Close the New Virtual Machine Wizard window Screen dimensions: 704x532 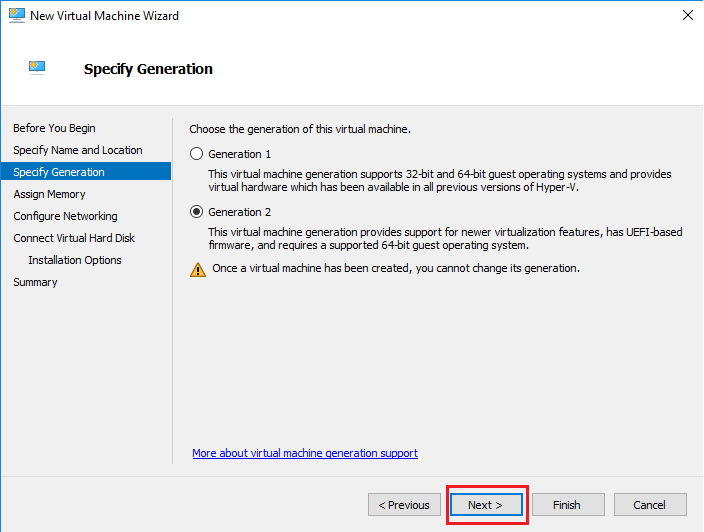pos(687,16)
